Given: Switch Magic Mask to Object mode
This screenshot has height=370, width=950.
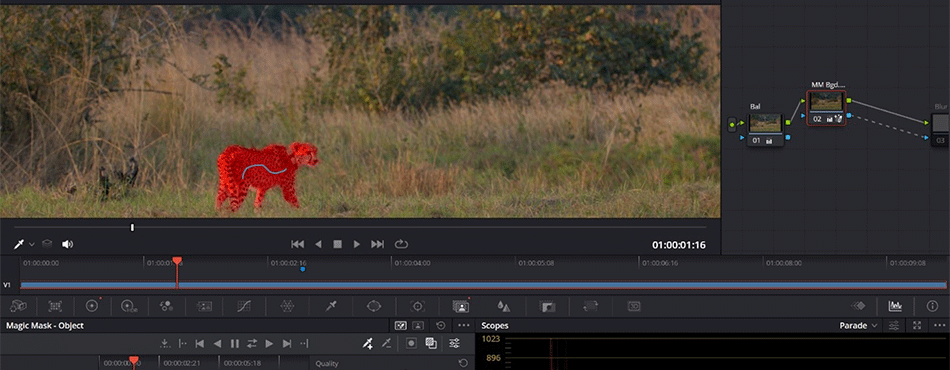Looking at the screenshot, I should [x=401, y=326].
